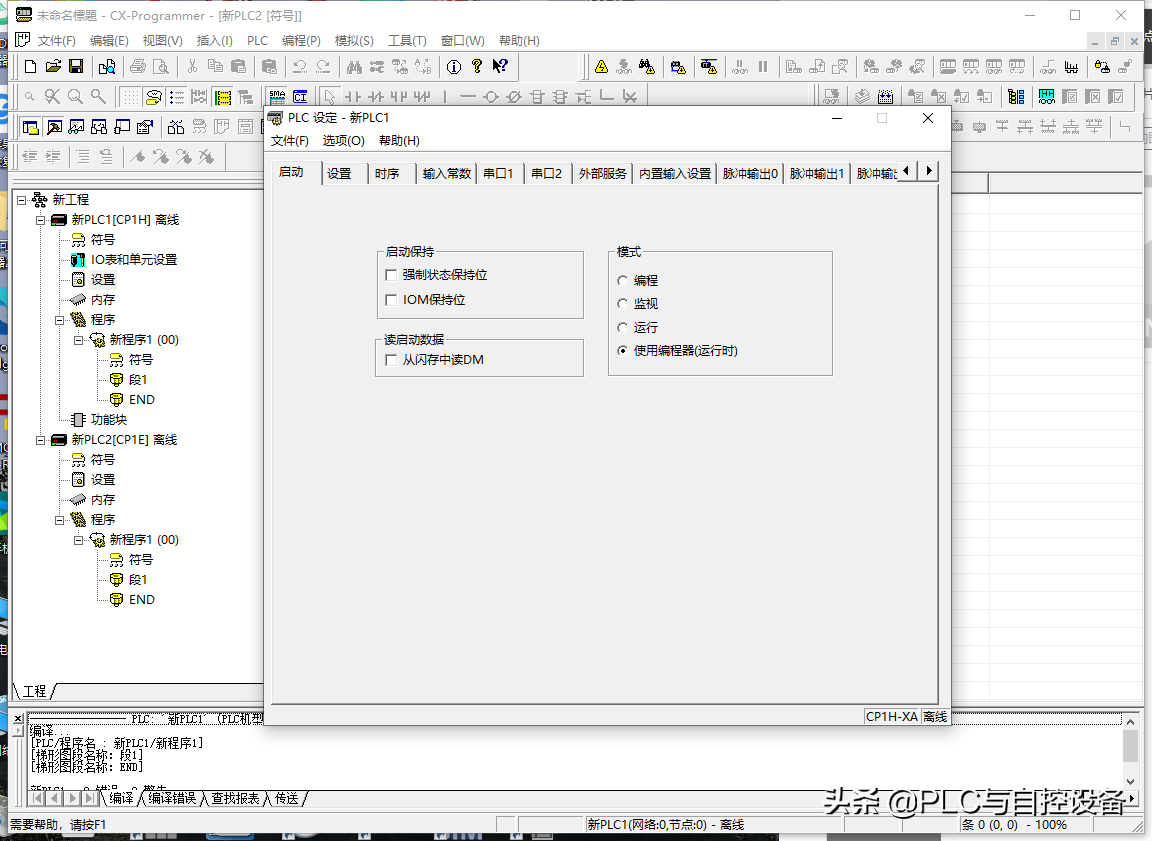1152x841 pixels.
Task: Open 工具(T) menu in main window
Action: click(x=407, y=40)
